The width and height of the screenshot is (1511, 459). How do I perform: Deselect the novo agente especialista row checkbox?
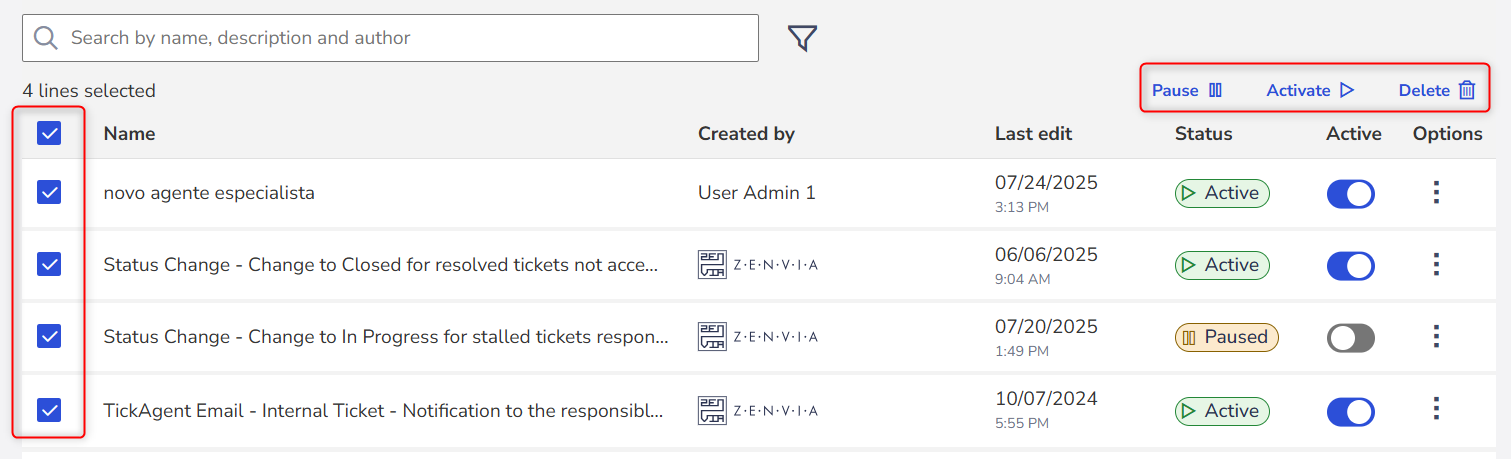pyautogui.click(x=49, y=192)
